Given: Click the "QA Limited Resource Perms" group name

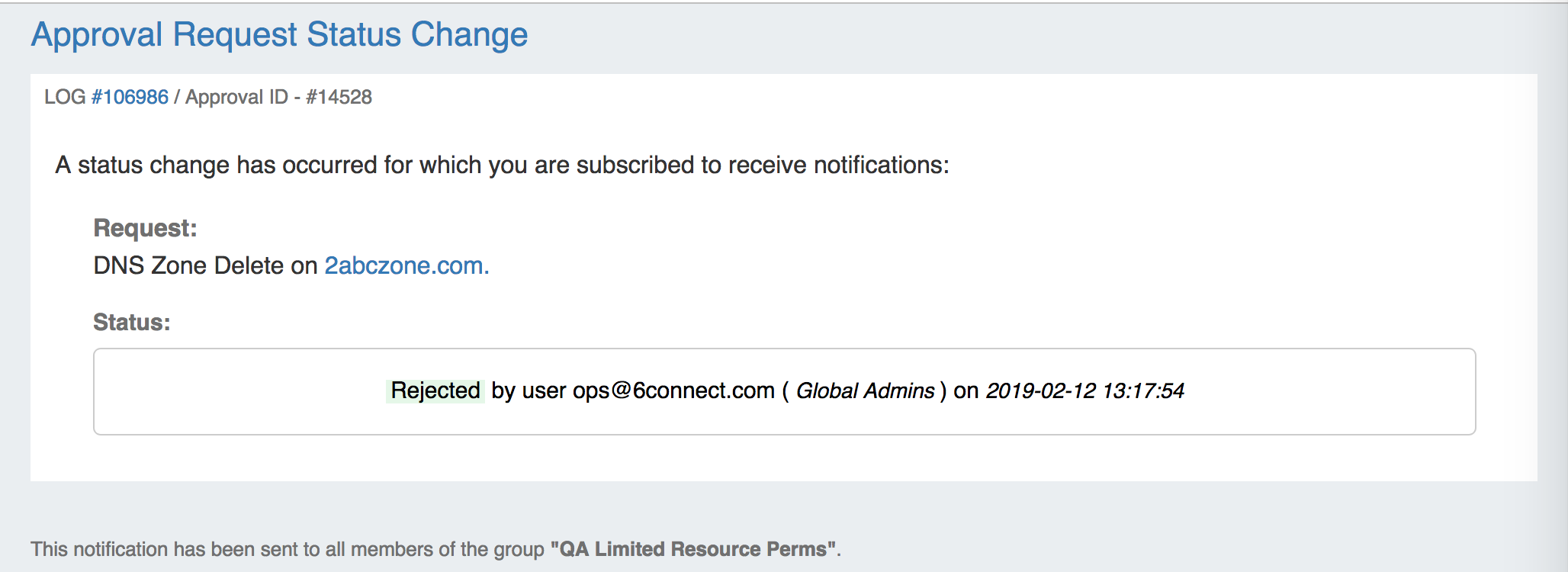Looking at the screenshot, I should [693, 549].
